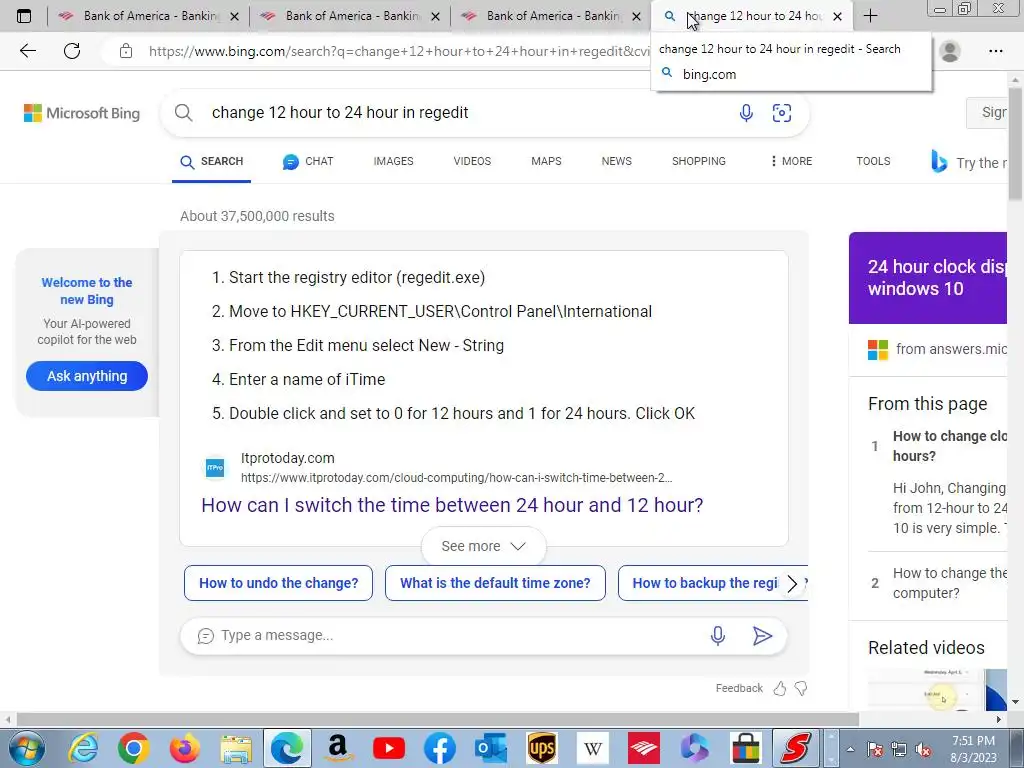Open the tab actions menu icon
Viewport: 1024px width, 768px height.
click(x=24, y=16)
